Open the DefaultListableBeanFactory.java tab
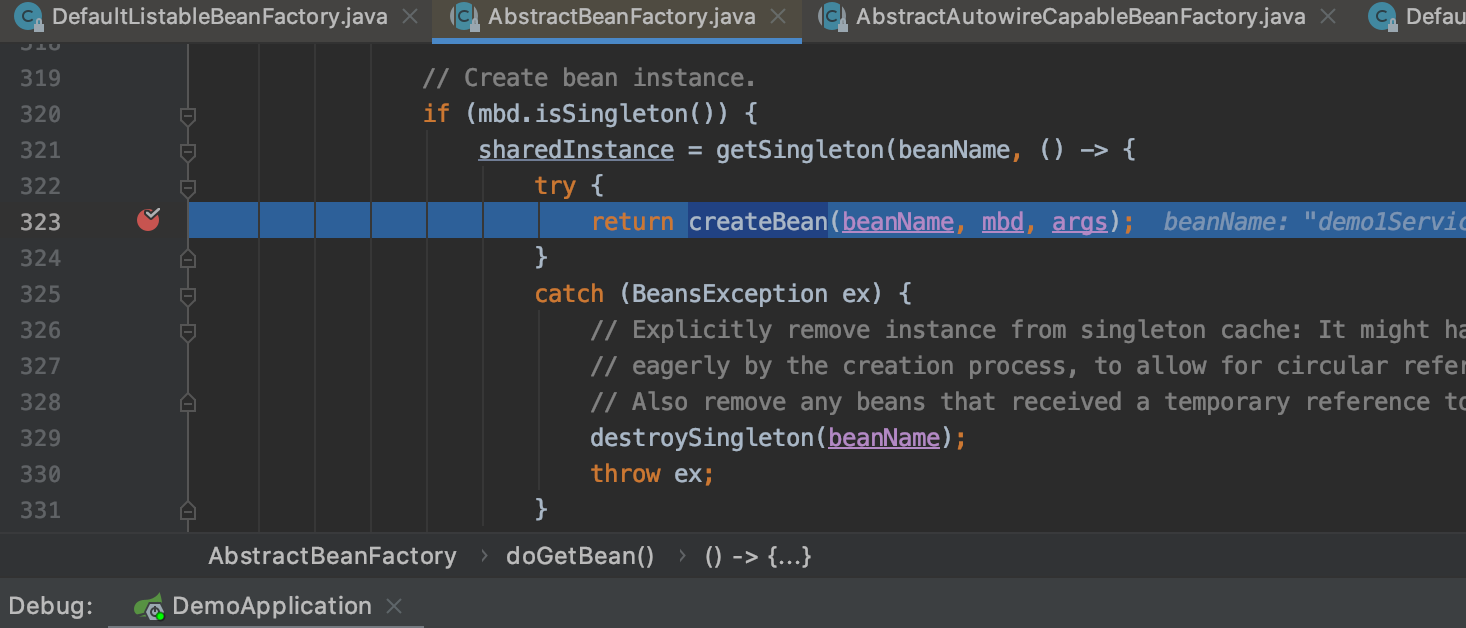The image size is (1466, 628). tap(220, 17)
